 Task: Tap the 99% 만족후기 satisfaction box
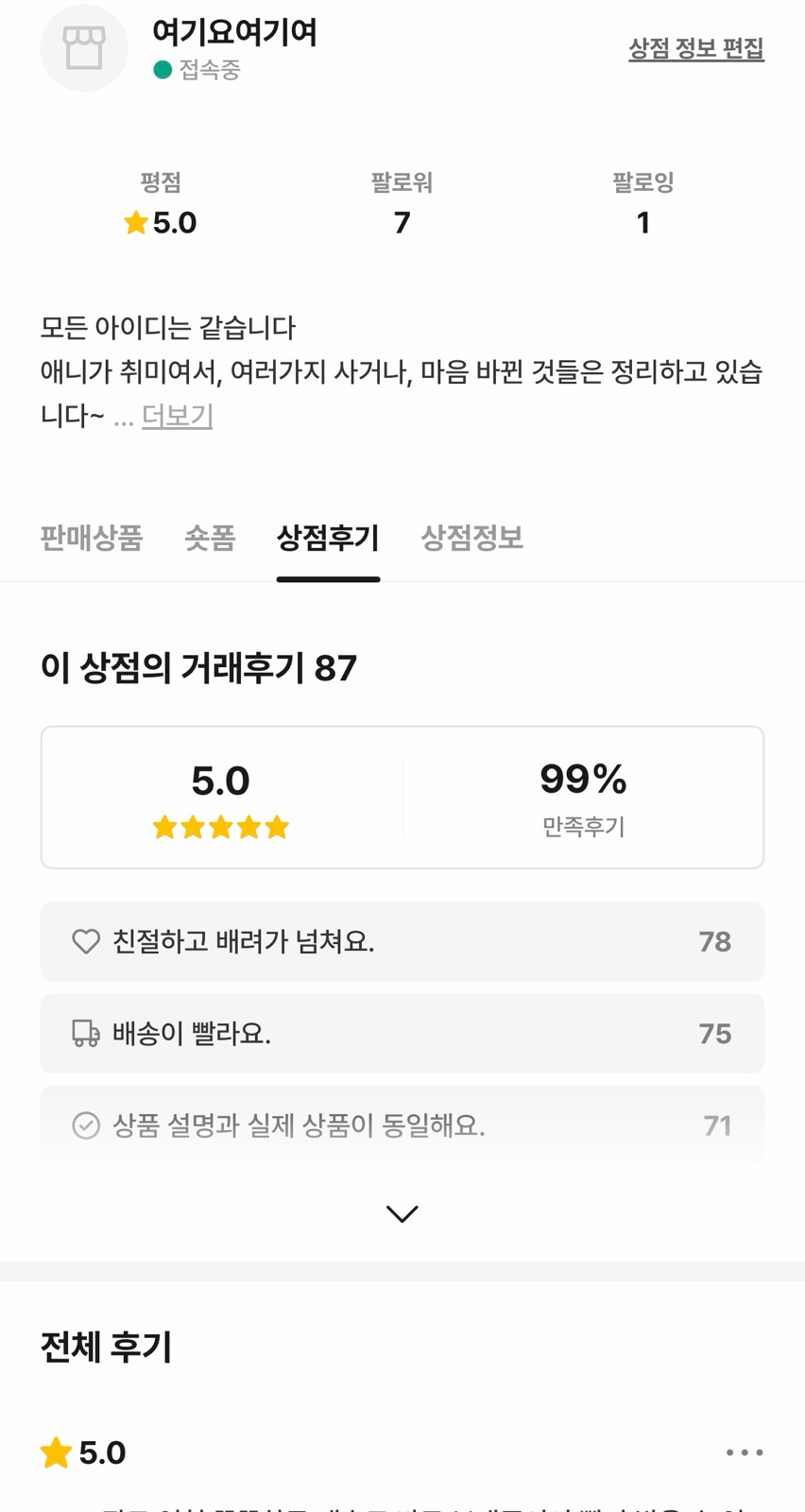click(x=583, y=798)
